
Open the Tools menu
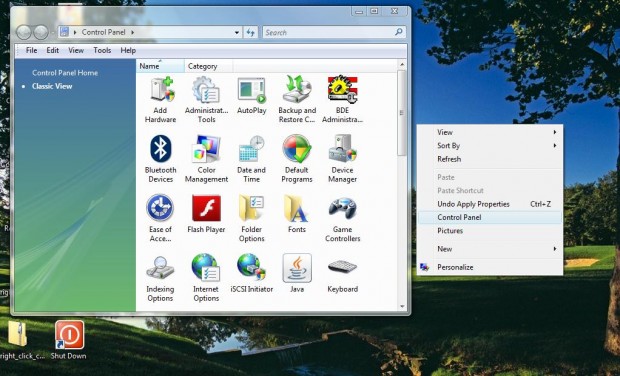[102, 50]
